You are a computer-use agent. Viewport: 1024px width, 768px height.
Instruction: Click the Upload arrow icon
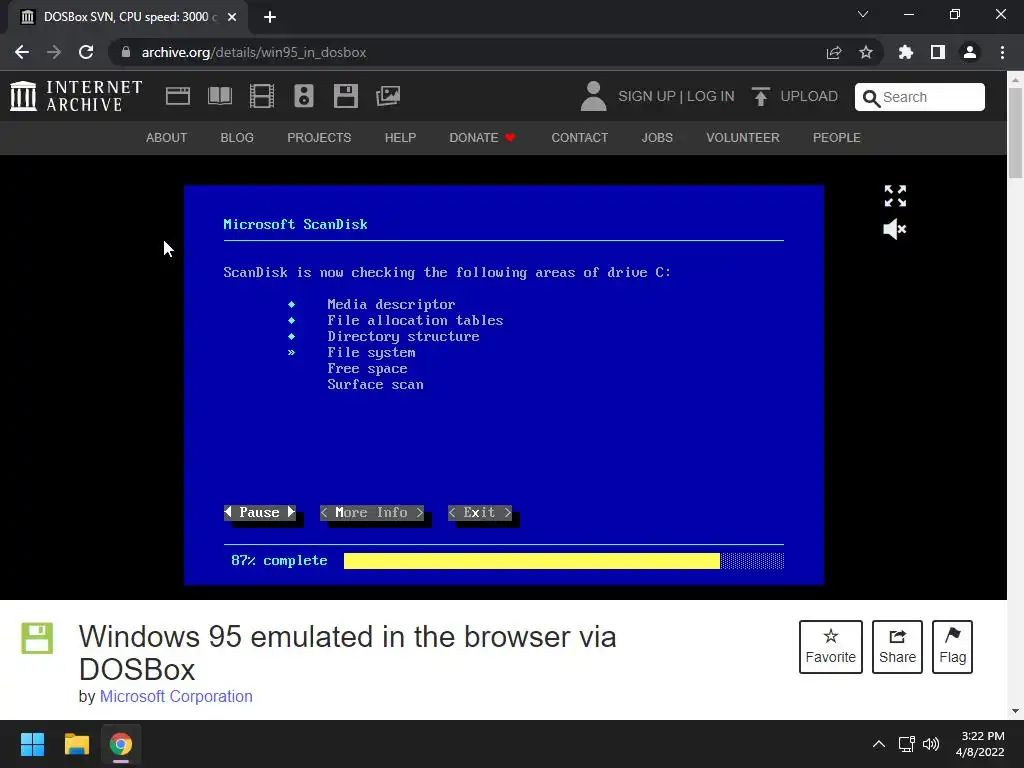tap(760, 96)
